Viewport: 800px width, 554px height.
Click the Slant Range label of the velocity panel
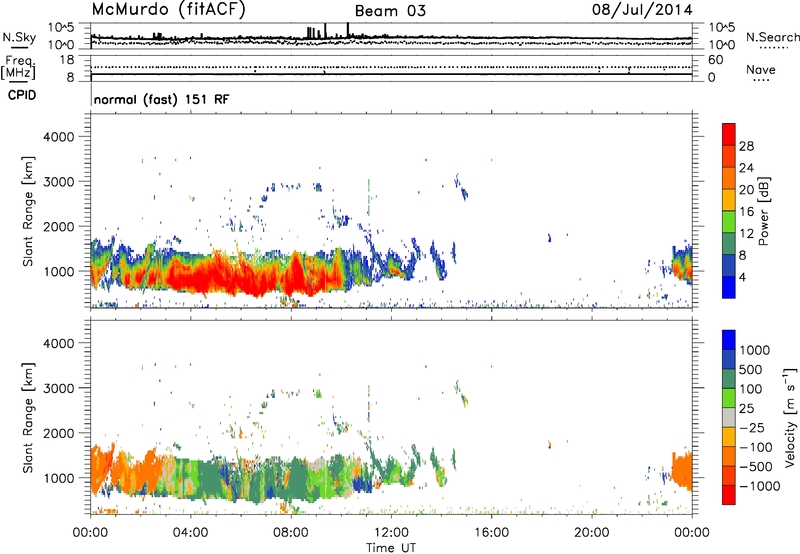pos(28,418)
